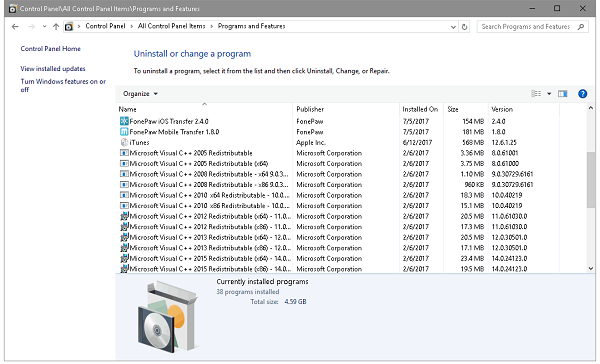Click Apple Inc. publisher cell
Viewport: 600px width, 364px height.
coord(311,142)
